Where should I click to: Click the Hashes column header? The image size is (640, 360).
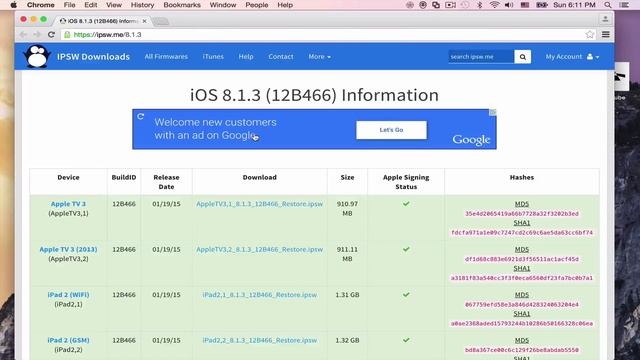[x=522, y=177]
